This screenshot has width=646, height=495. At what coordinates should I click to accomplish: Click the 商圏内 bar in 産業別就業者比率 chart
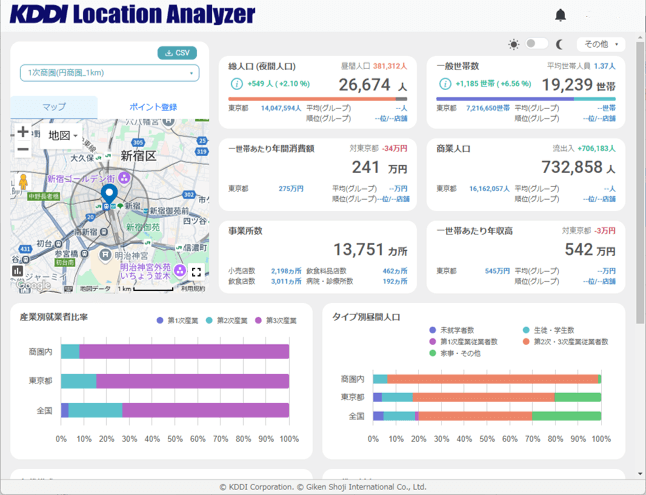175,352
